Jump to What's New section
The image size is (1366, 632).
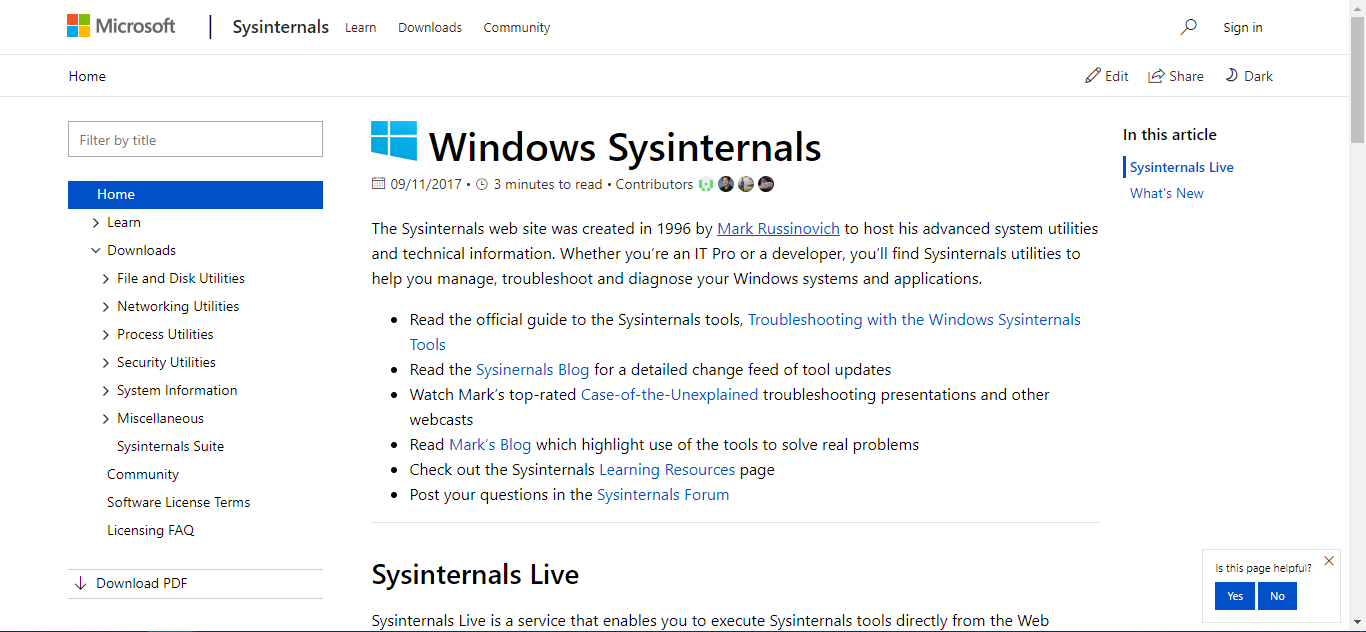coord(1167,194)
